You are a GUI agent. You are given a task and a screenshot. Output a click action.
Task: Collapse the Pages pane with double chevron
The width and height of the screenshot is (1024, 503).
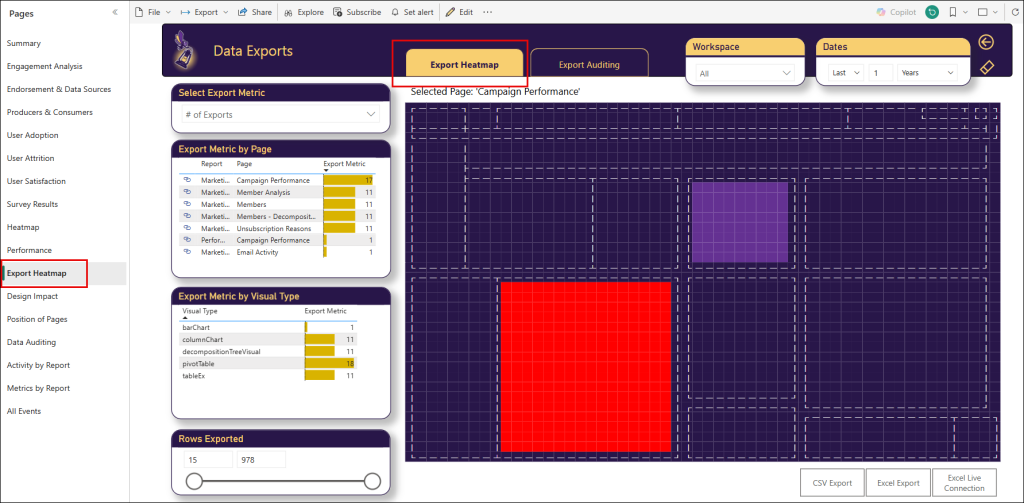(115, 12)
